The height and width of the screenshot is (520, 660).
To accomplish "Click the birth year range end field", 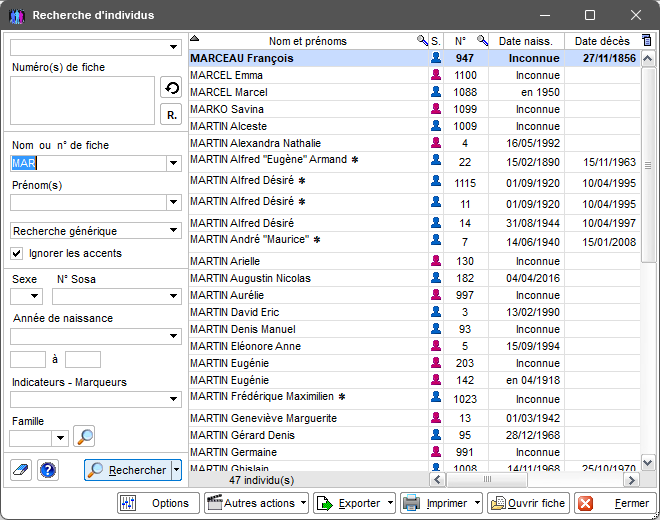I will [x=83, y=360].
